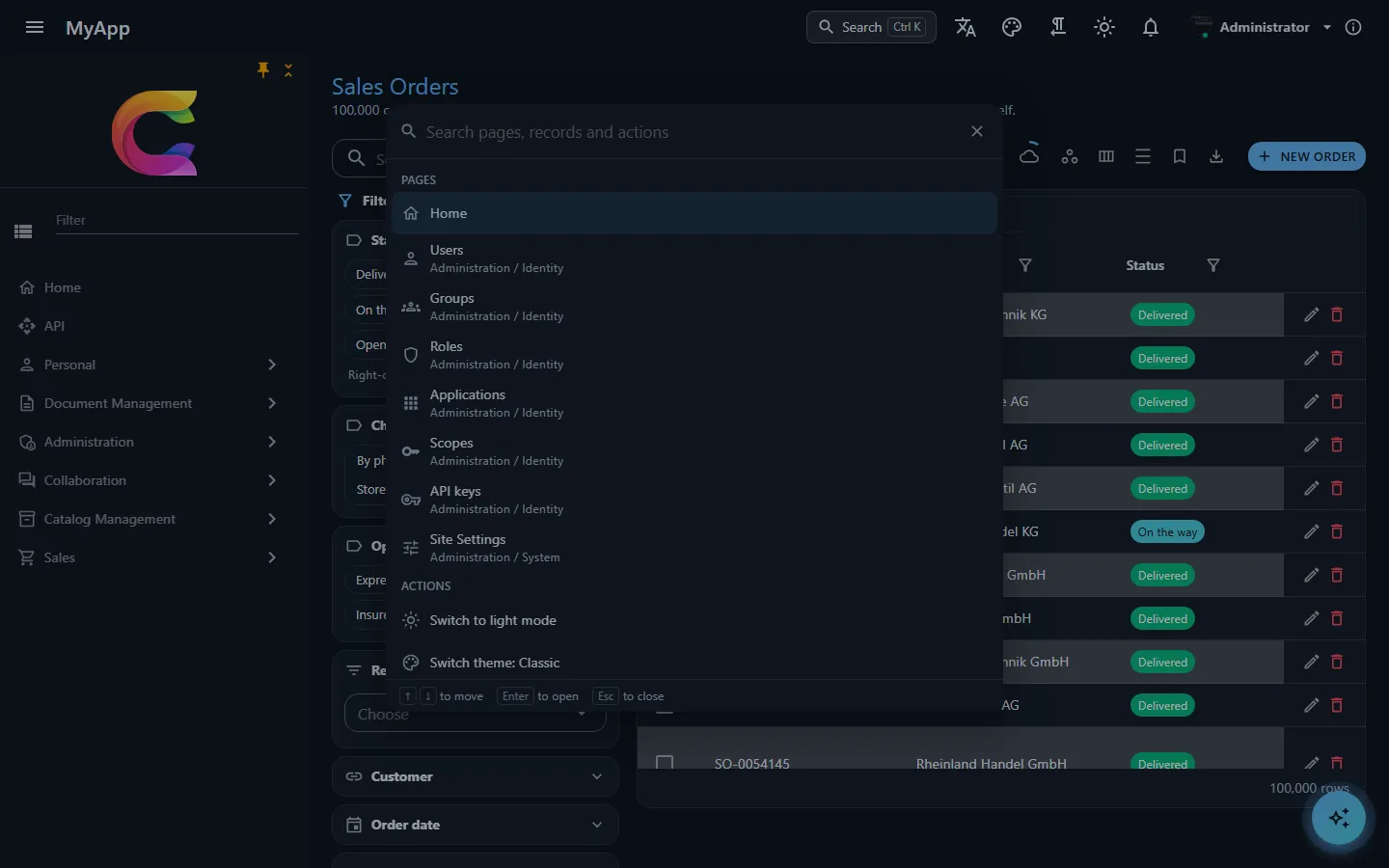
Task: Select Users page in command palette
Action: 694,258
